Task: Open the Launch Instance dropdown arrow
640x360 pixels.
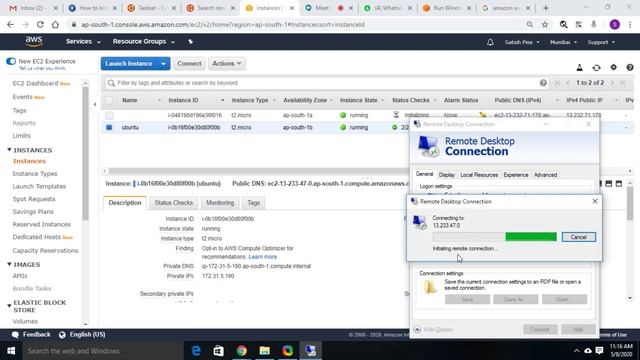Action: click(163, 64)
